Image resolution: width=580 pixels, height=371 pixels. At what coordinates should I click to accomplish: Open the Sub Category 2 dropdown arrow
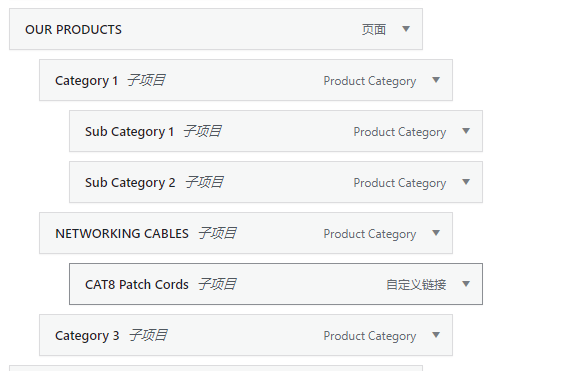point(466,182)
